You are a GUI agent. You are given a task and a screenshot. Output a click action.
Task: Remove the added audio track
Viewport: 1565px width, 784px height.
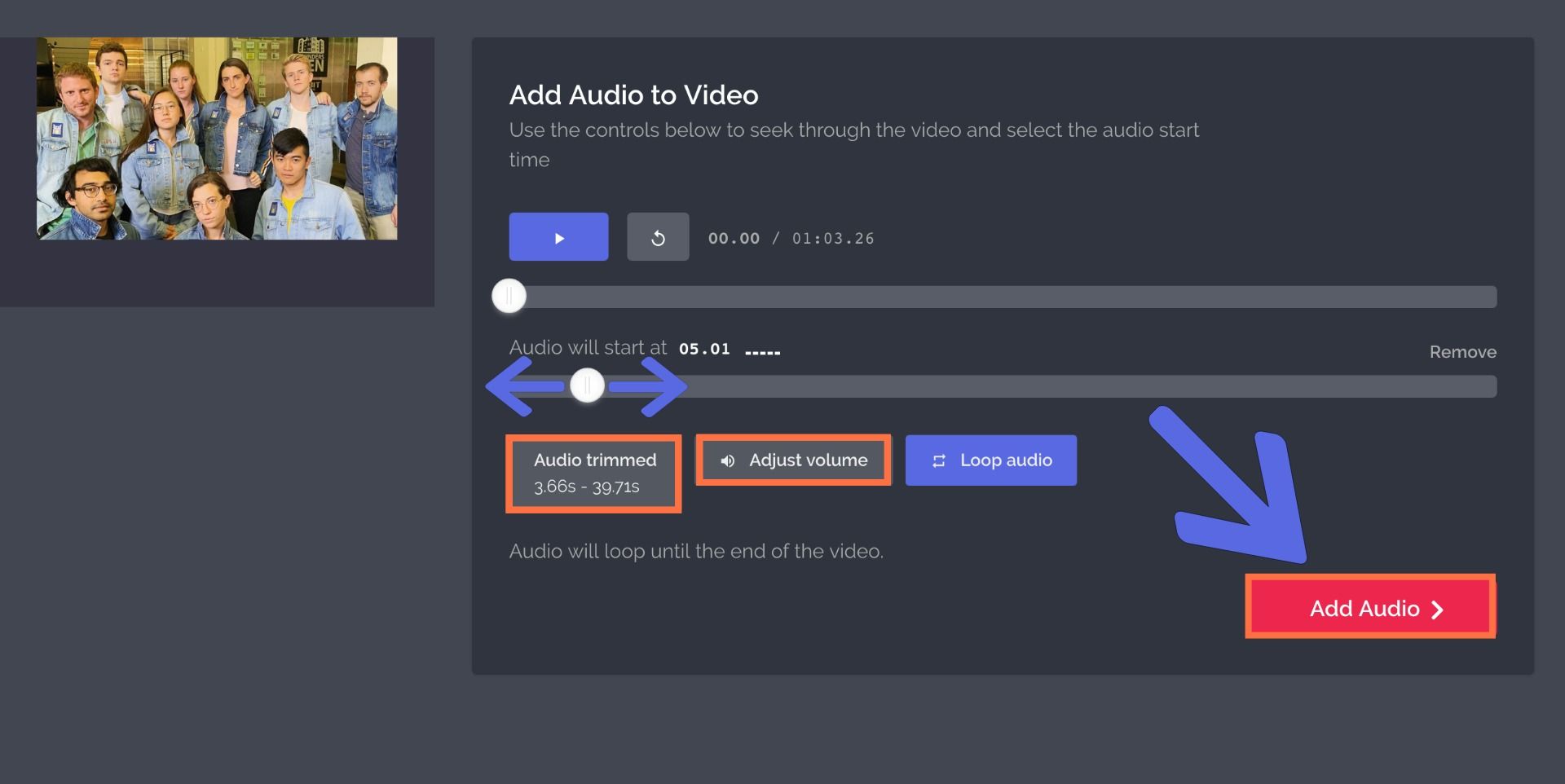pos(1462,352)
